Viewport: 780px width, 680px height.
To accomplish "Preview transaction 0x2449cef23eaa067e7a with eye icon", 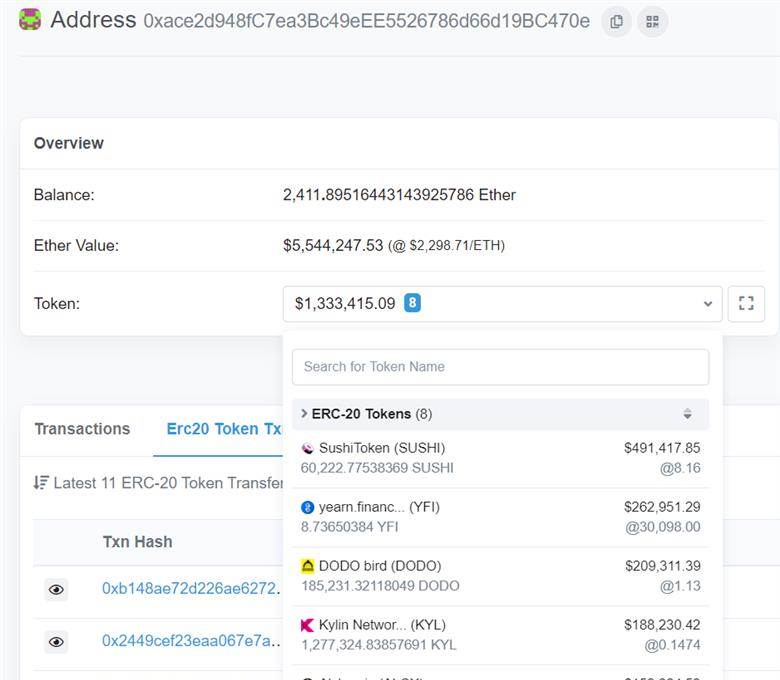I will pyautogui.click(x=56, y=642).
